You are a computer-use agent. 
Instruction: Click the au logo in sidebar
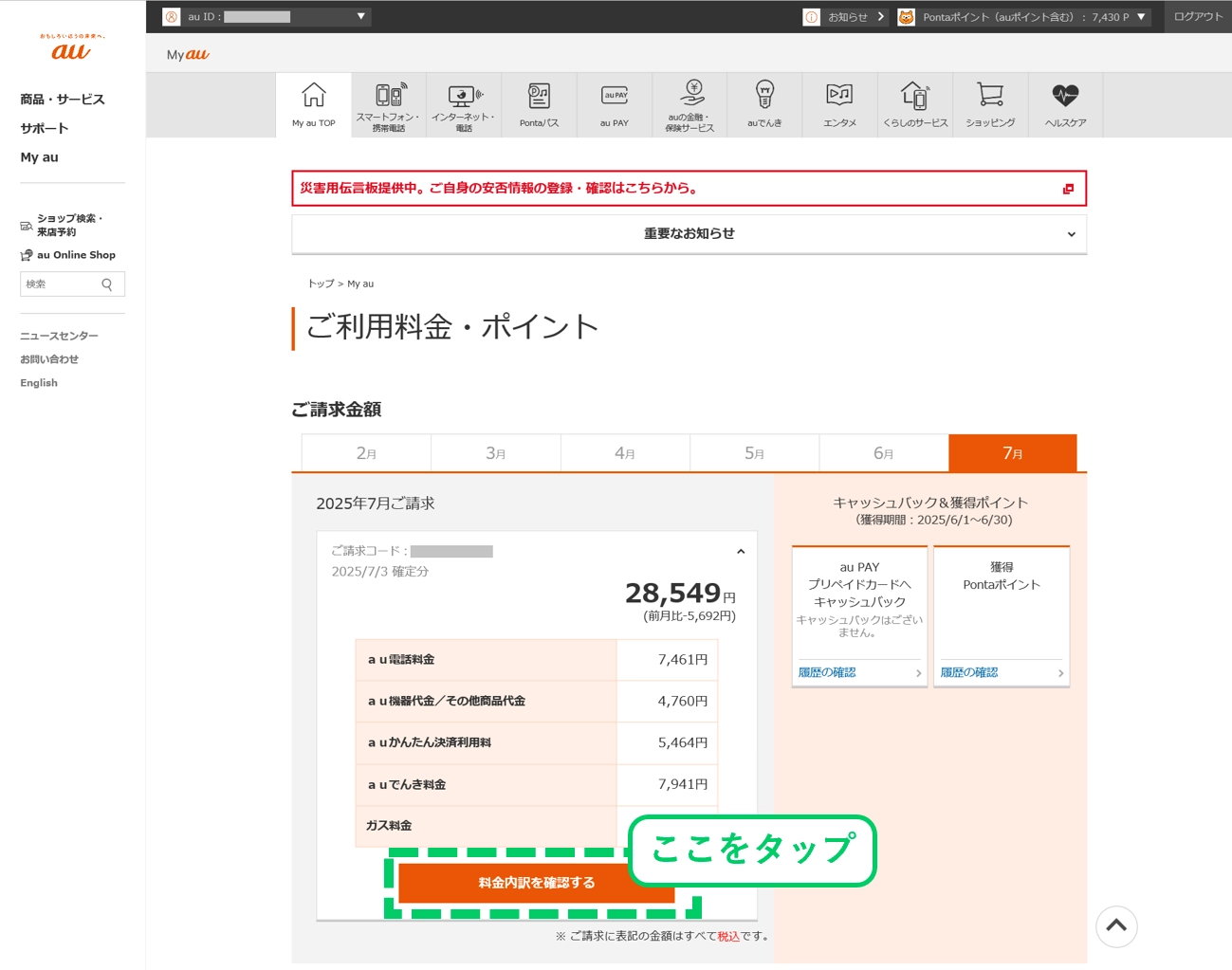pos(72,47)
